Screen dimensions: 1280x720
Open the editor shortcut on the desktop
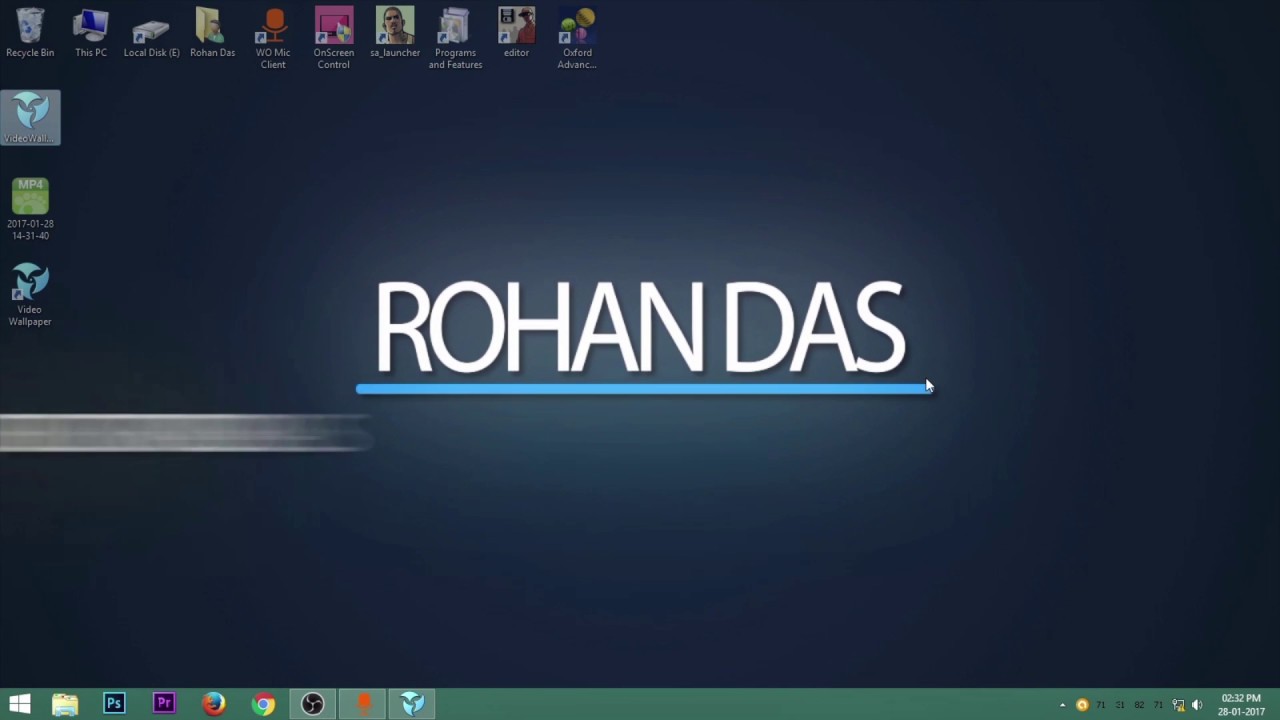click(x=516, y=25)
